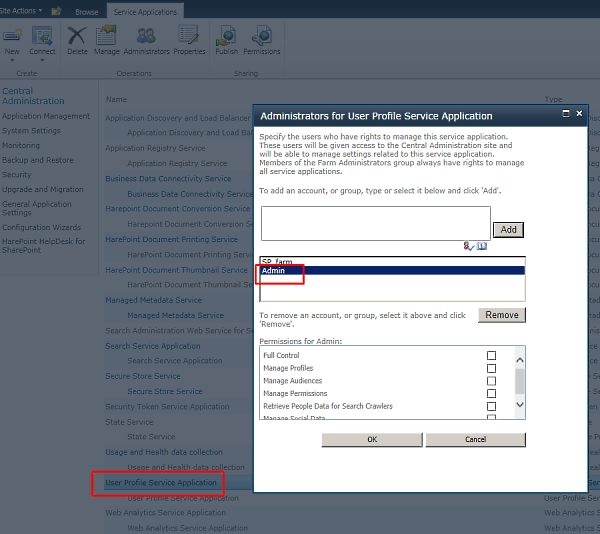The height and width of the screenshot is (534, 600).
Task: Click the Manage ribbon icon
Action: pos(106,35)
